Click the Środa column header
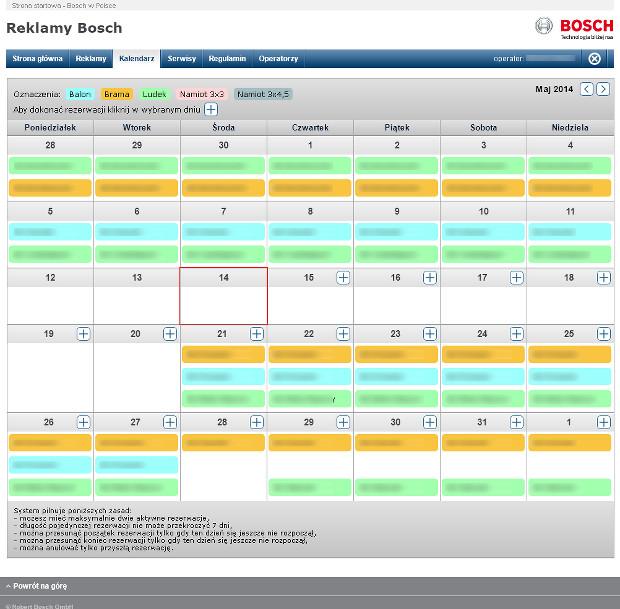Image resolution: width=620 pixels, height=609 pixels. tap(223, 127)
